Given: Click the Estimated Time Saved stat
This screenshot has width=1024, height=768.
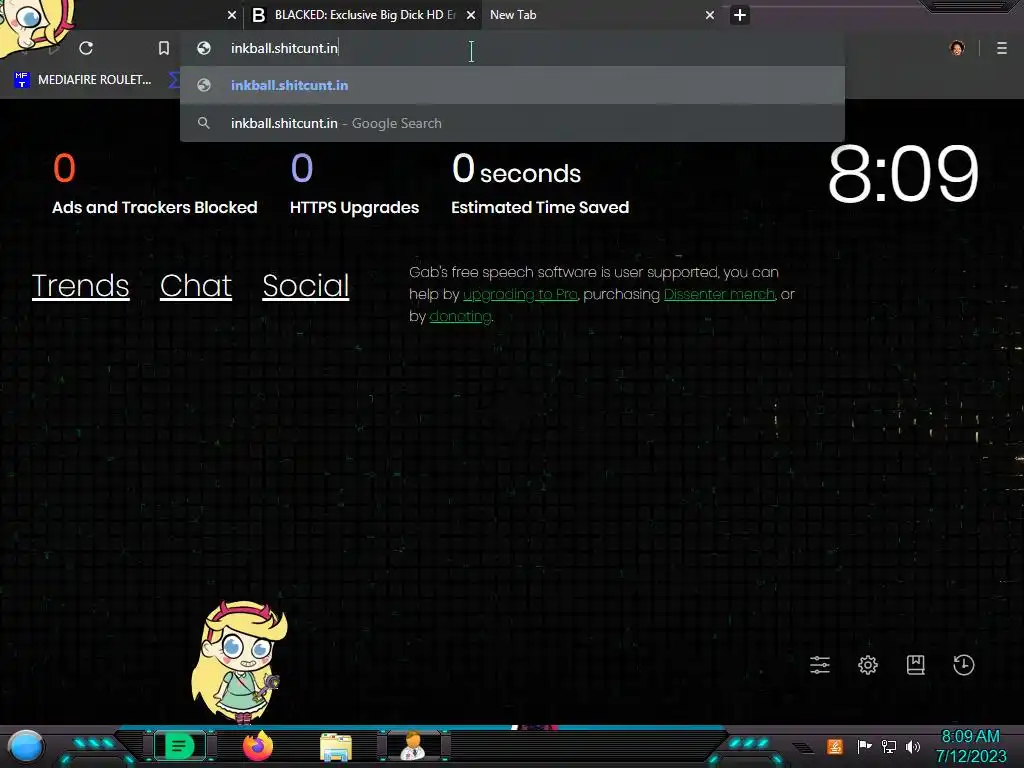Looking at the screenshot, I should click(x=540, y=184).
